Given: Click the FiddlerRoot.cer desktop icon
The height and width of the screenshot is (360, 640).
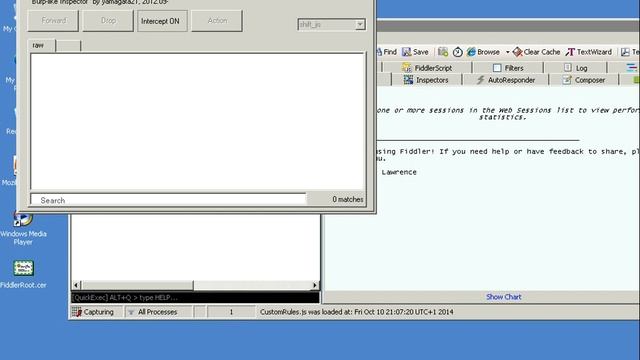Looking at the screenshot, I should (x=23, y=274).
